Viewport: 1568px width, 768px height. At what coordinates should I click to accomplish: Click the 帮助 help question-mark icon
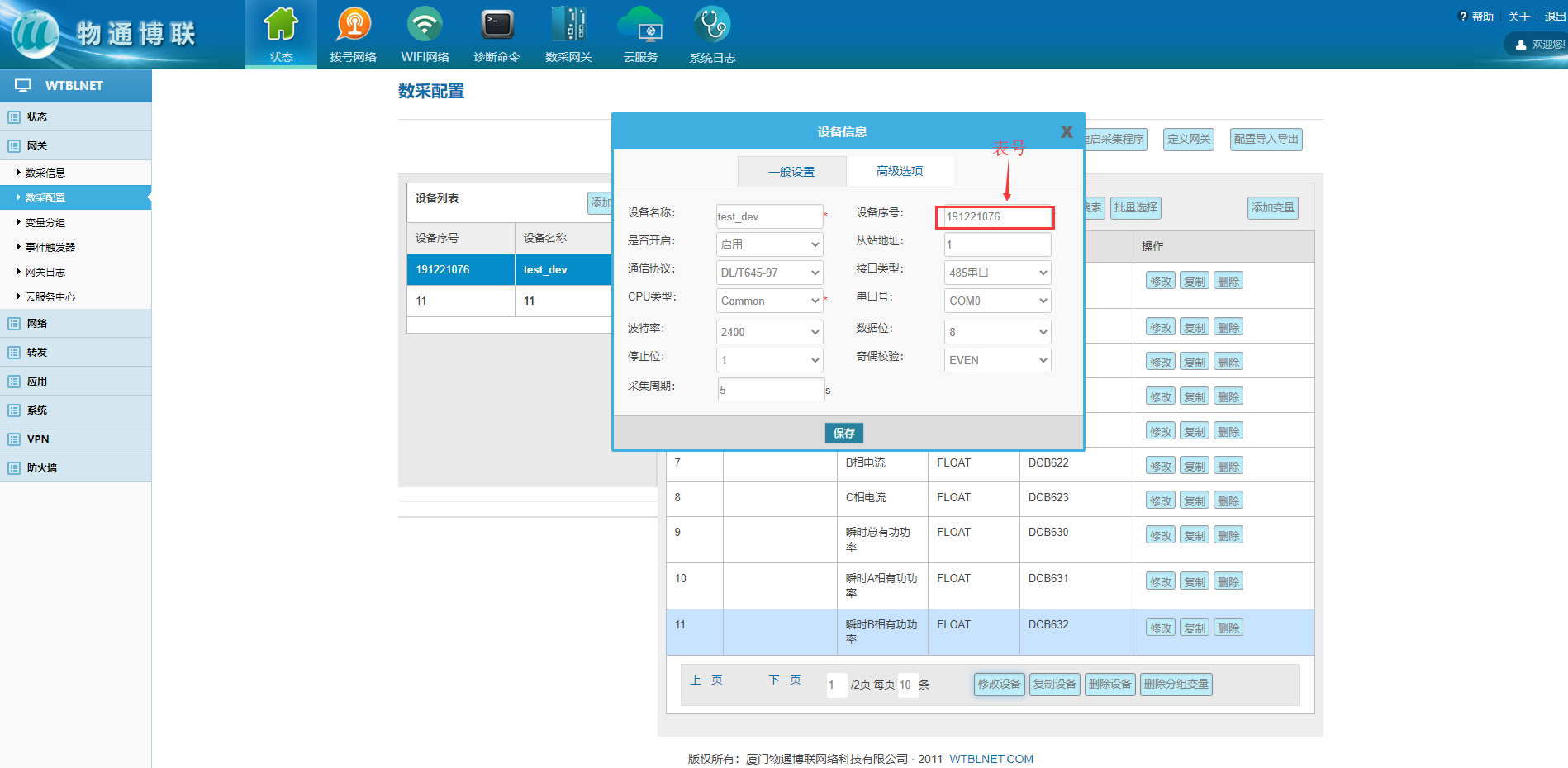[x=1463, y=17]
